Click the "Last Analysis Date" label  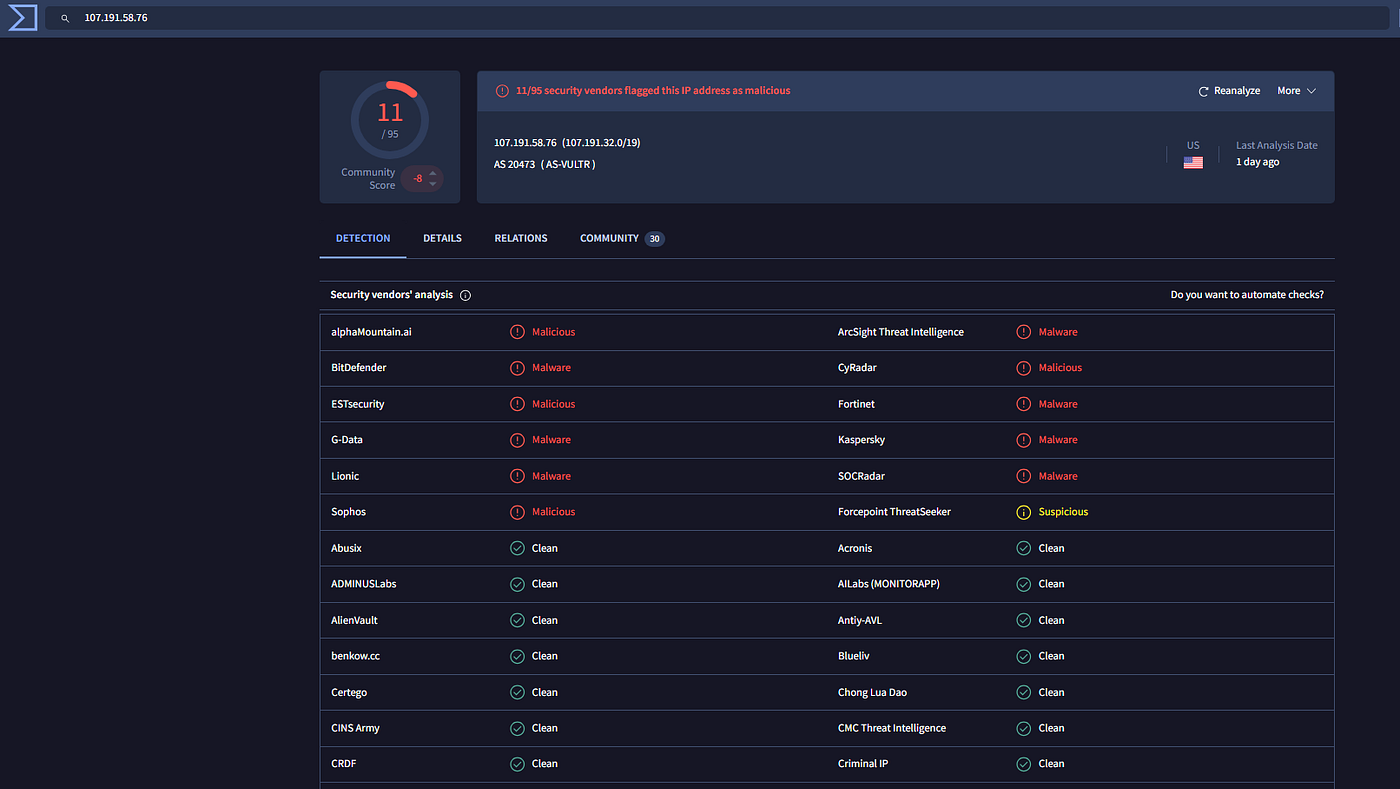[1277, 145]
